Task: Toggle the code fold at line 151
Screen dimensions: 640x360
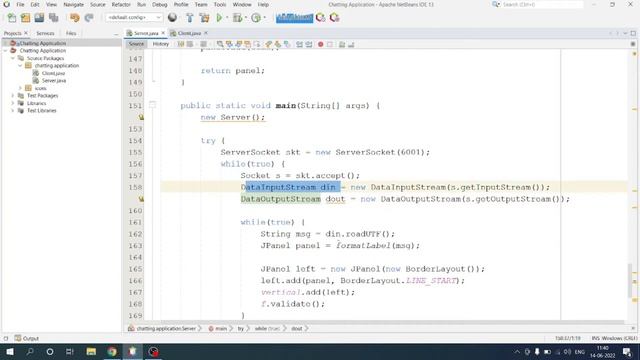Action: (x=152, y=105)
